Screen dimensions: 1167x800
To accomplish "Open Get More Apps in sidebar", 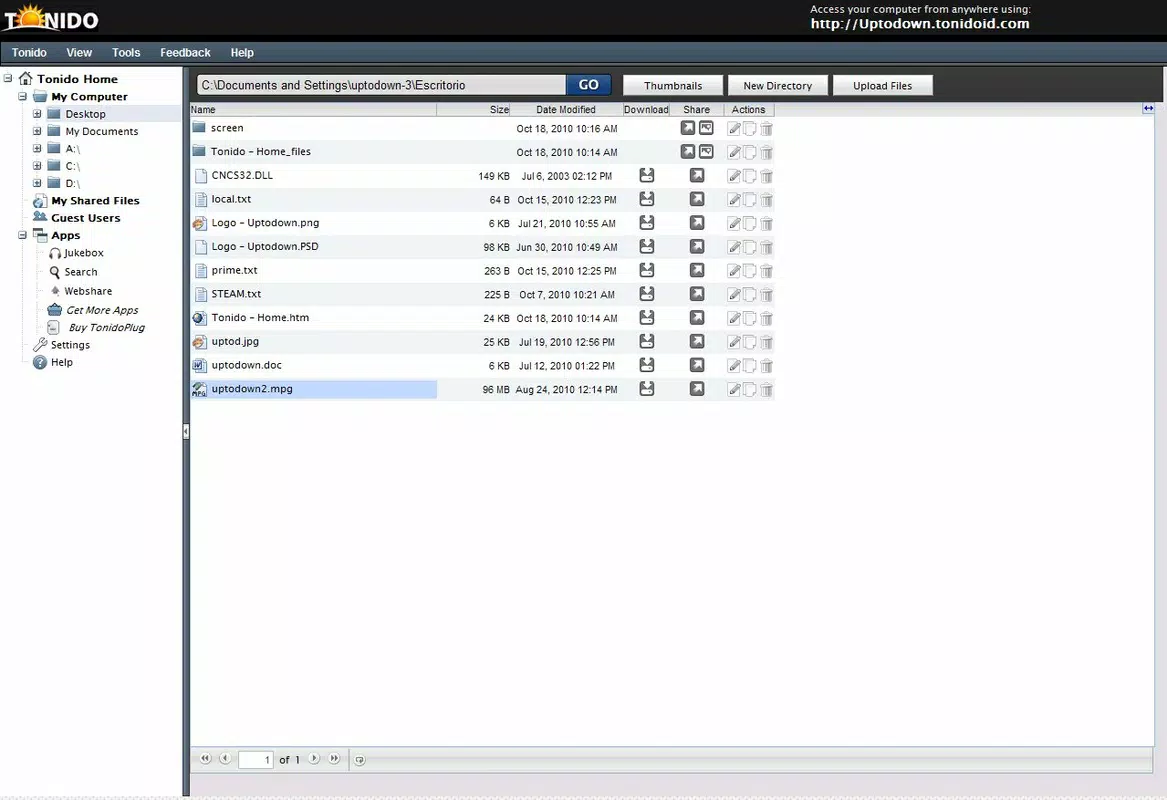I will [102, 310].
